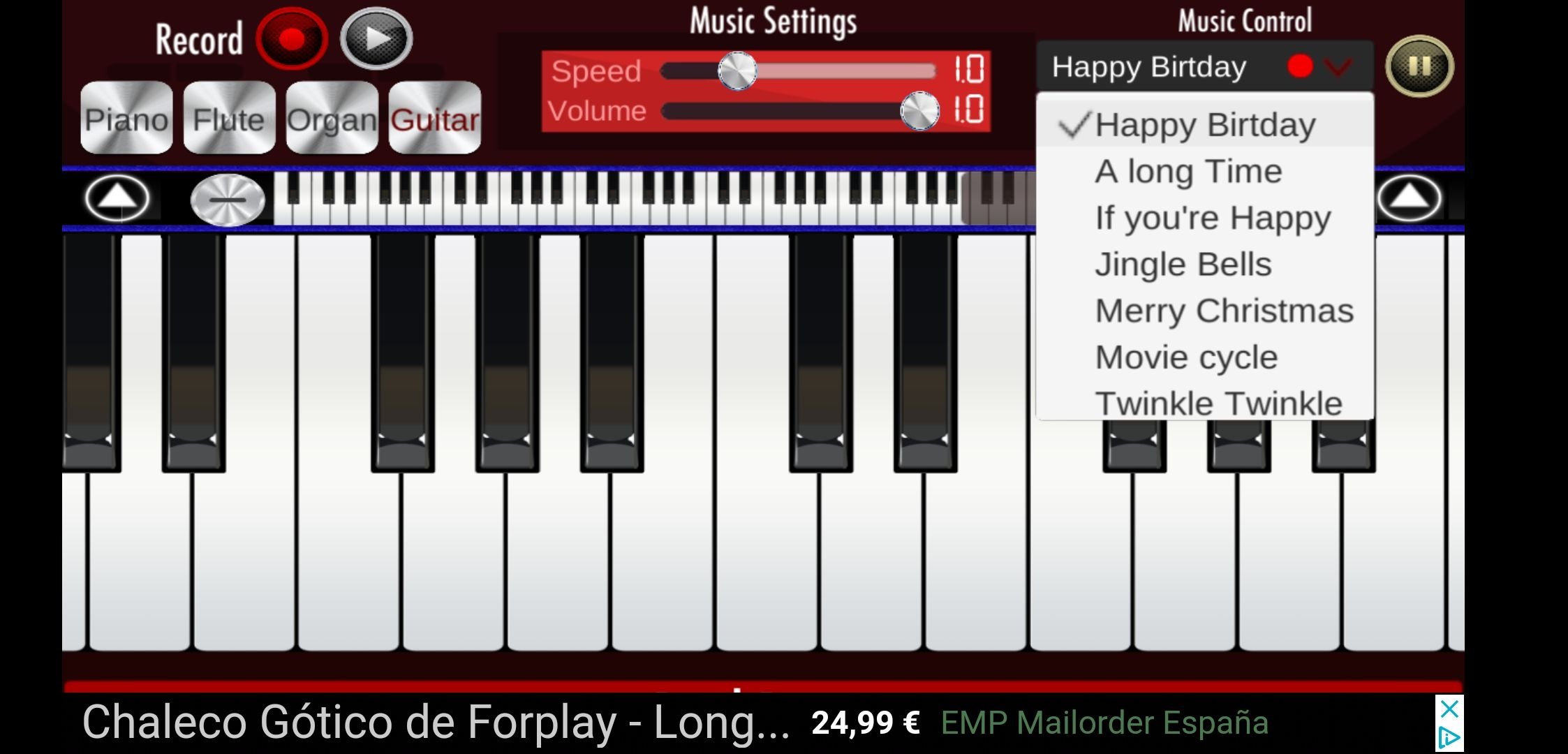Image resolution: width=1568 pixels, height=754 pixels.
Task: Toggle Guitar active instrument highlight
Action: pos(435,119)
